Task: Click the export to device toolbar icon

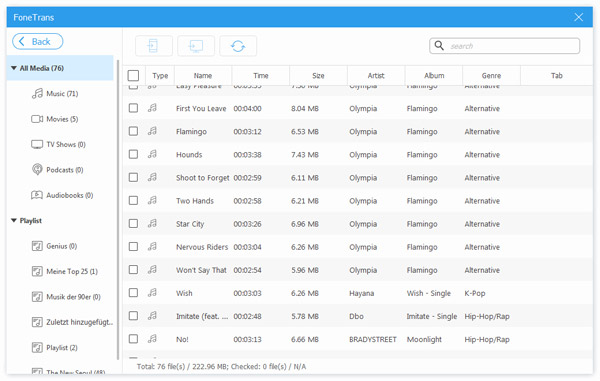Action: 153,46
